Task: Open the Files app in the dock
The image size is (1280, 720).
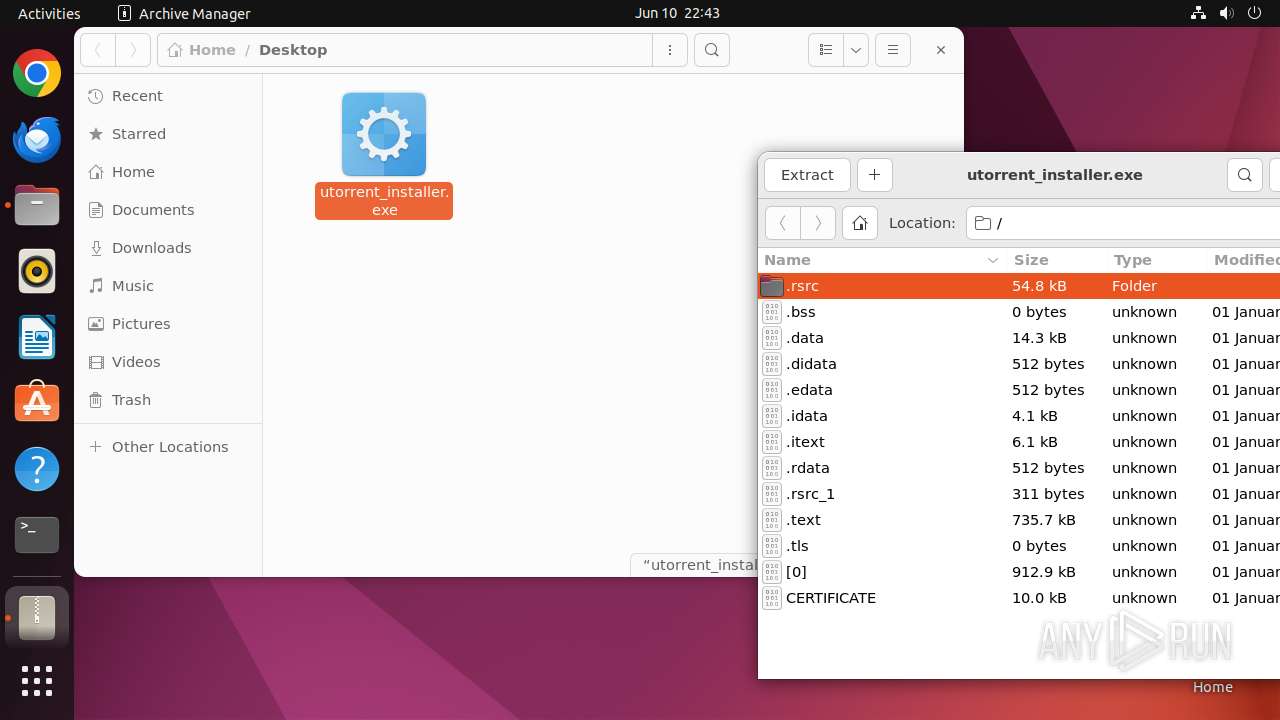Action: coord(37,205)
